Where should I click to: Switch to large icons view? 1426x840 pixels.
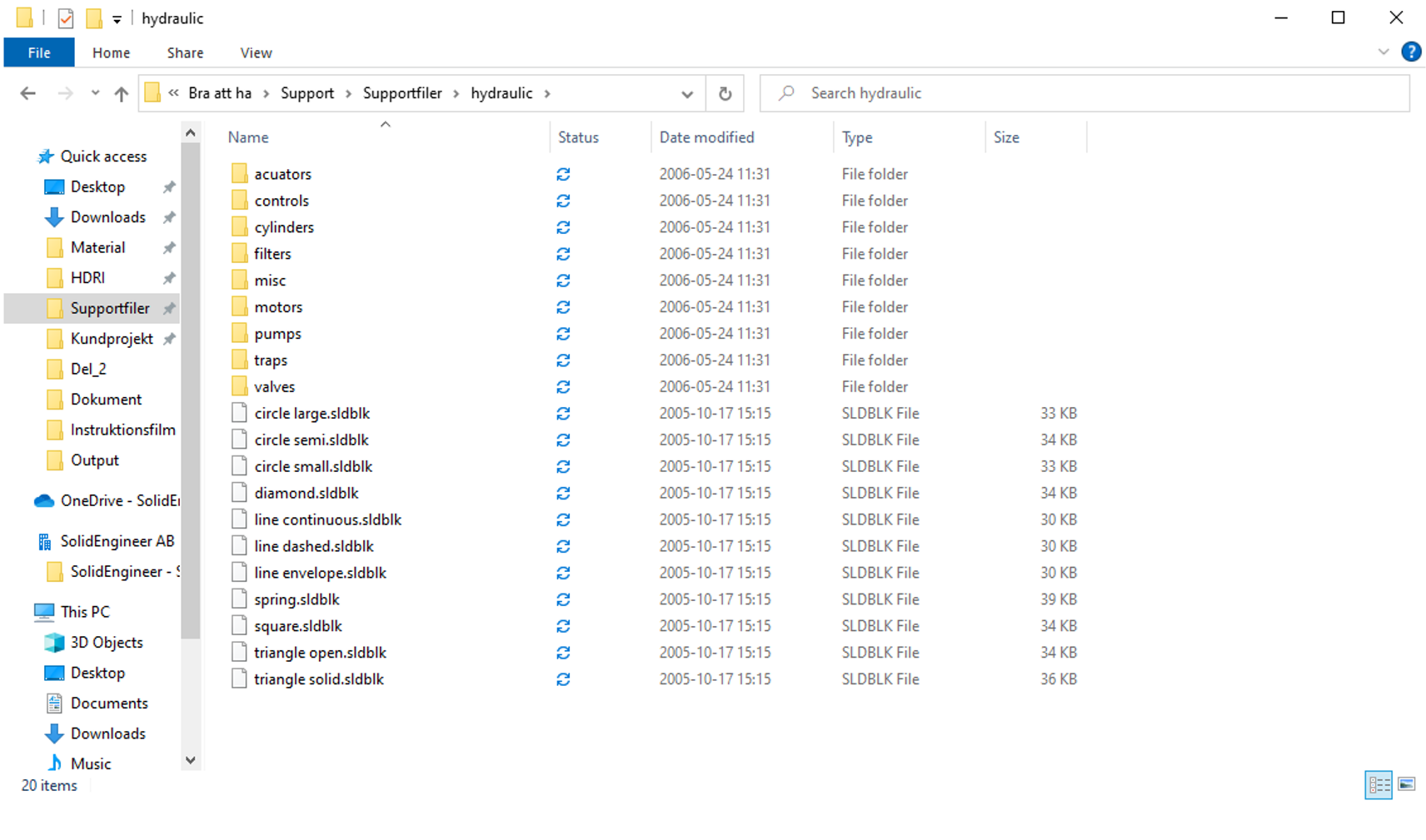(x=1407, y=784)
